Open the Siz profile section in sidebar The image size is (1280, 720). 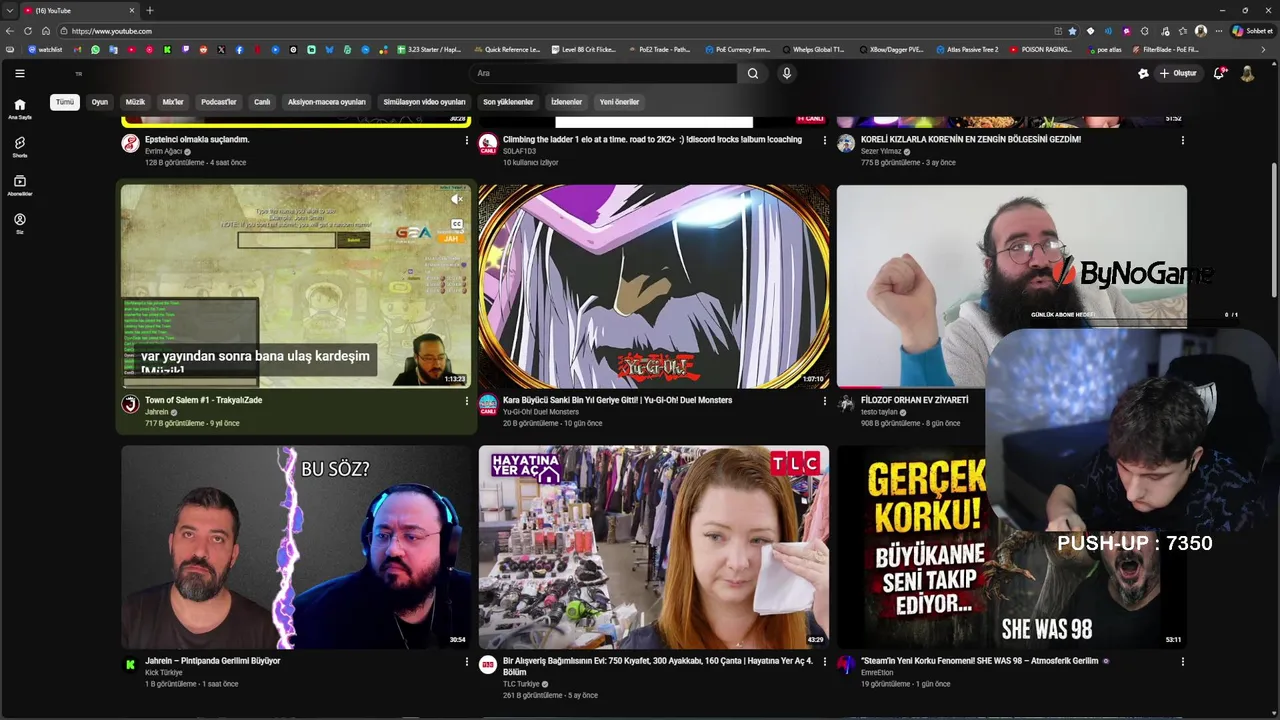(19, 223)
